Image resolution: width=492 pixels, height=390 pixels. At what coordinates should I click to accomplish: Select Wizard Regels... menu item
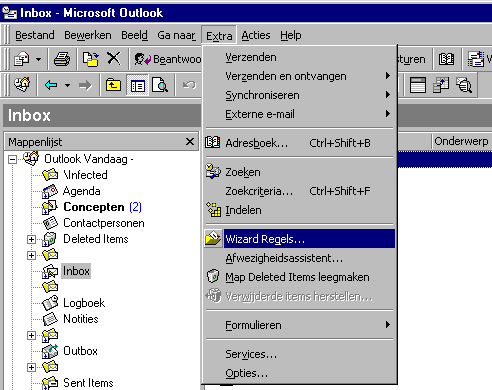click(x=299, y=239)
